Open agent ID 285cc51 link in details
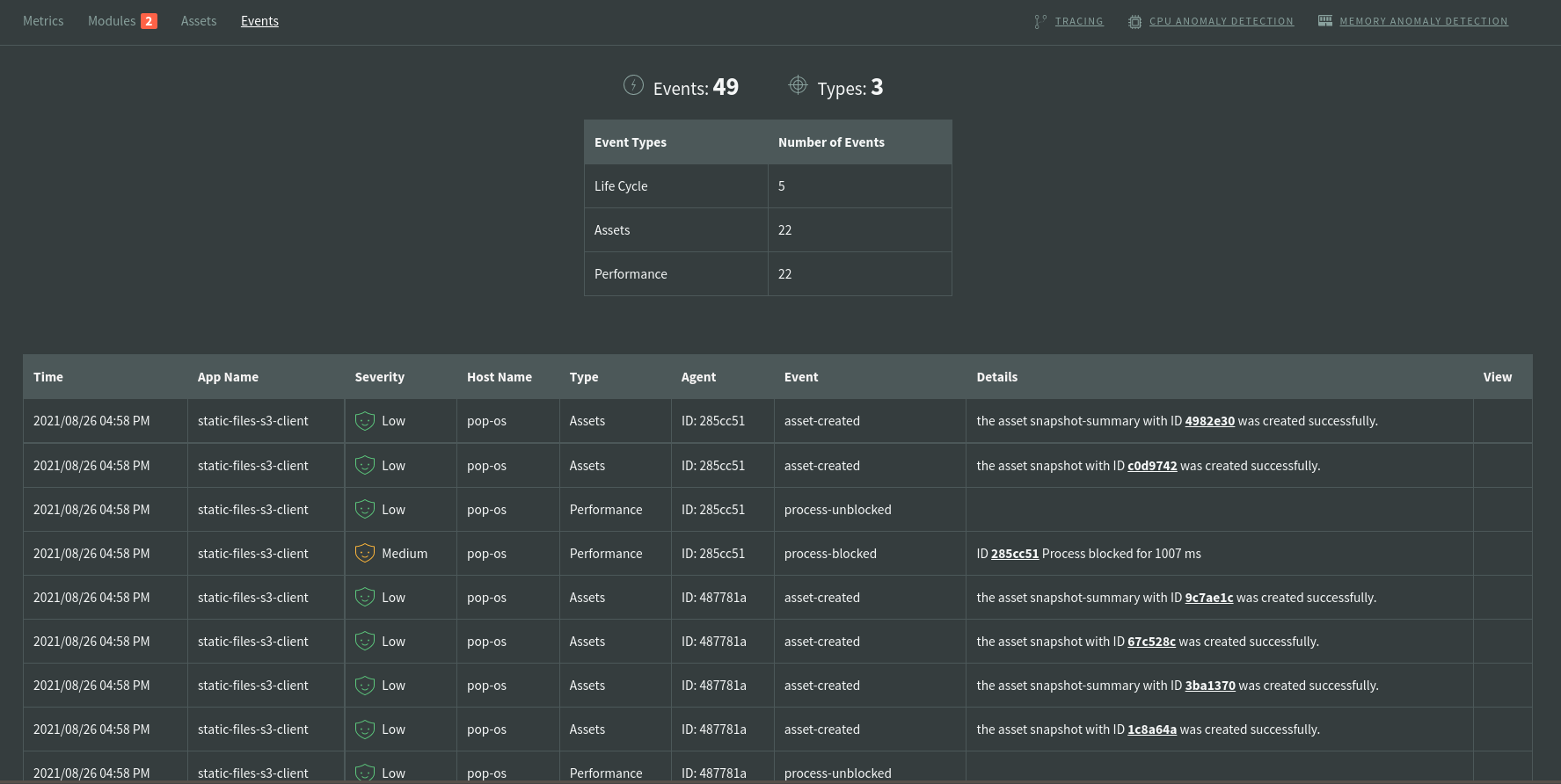Image resolution: width=1561 pixels, height=784 pixels. [1015, 554]
